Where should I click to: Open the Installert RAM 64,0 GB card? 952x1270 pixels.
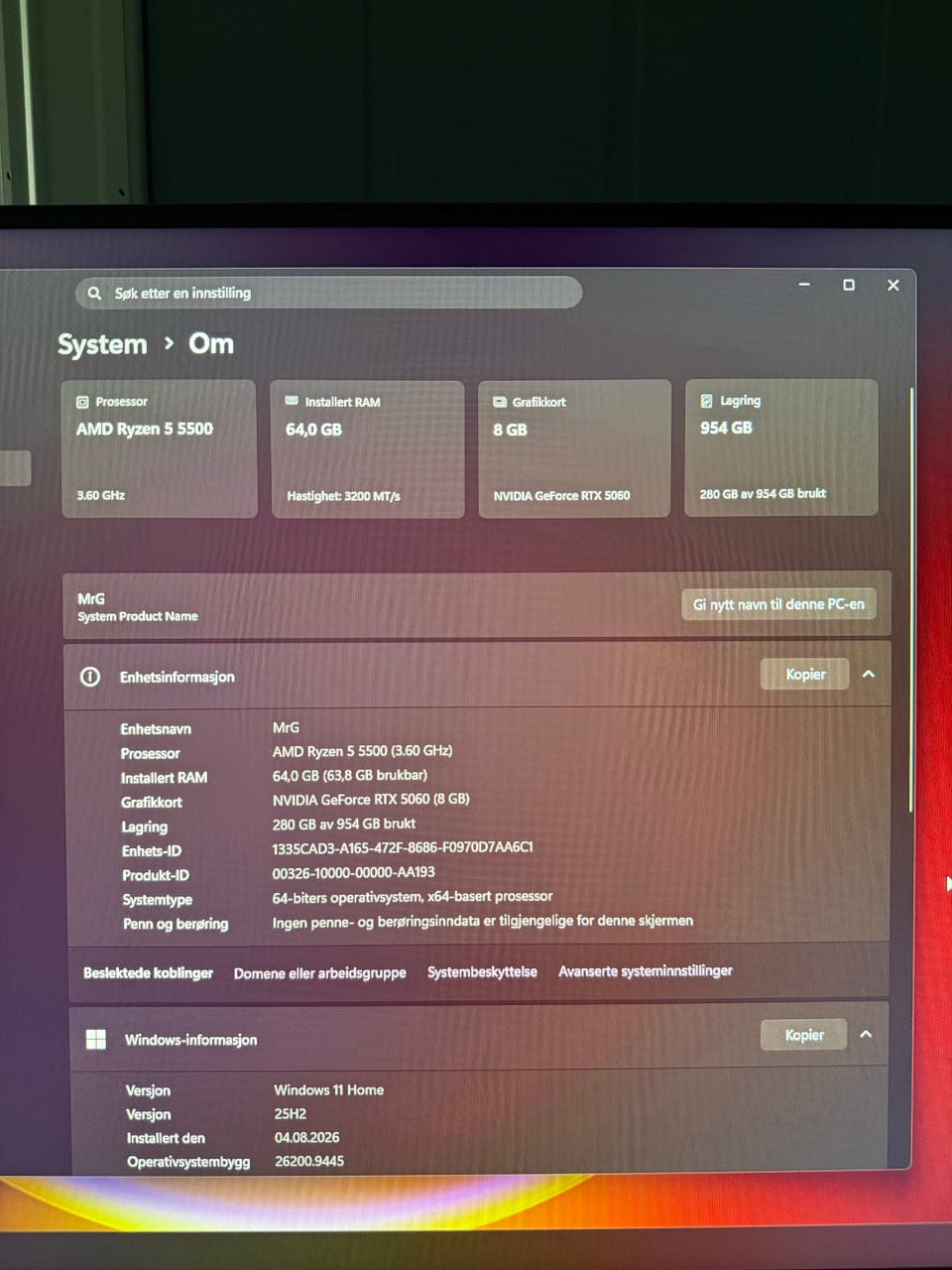pos(368,448)
